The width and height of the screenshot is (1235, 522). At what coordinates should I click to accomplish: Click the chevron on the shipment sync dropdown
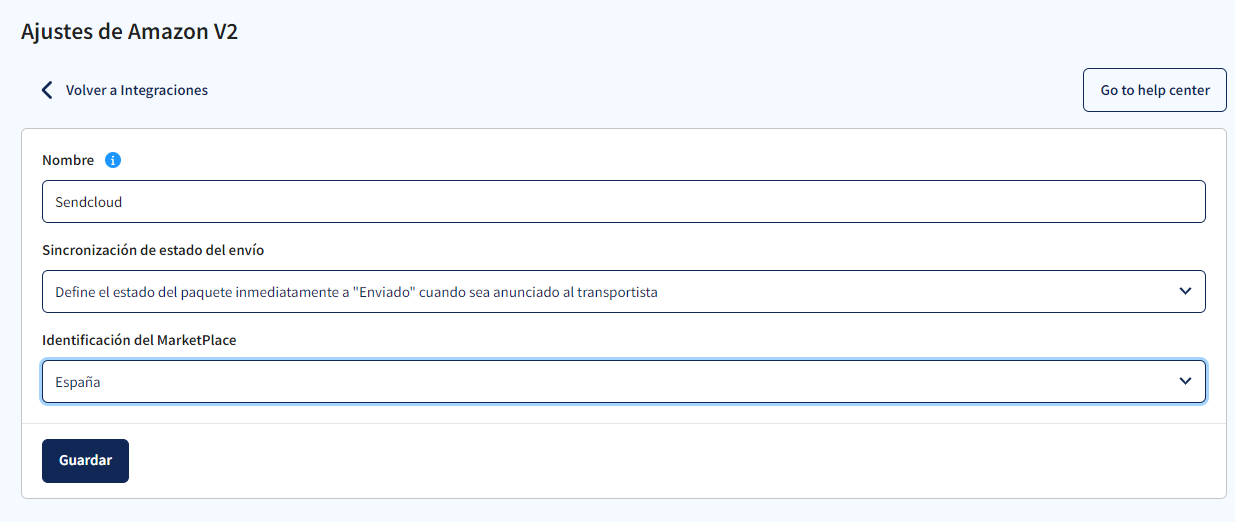point(1185,291)
